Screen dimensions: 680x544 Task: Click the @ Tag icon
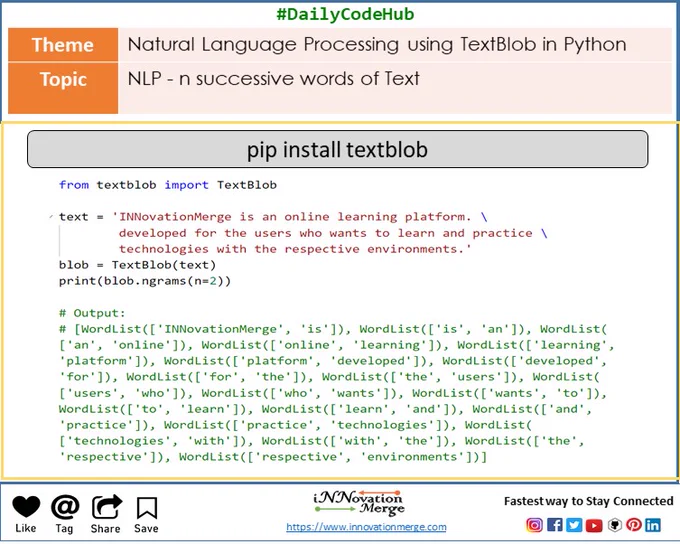tap(65, 507)
